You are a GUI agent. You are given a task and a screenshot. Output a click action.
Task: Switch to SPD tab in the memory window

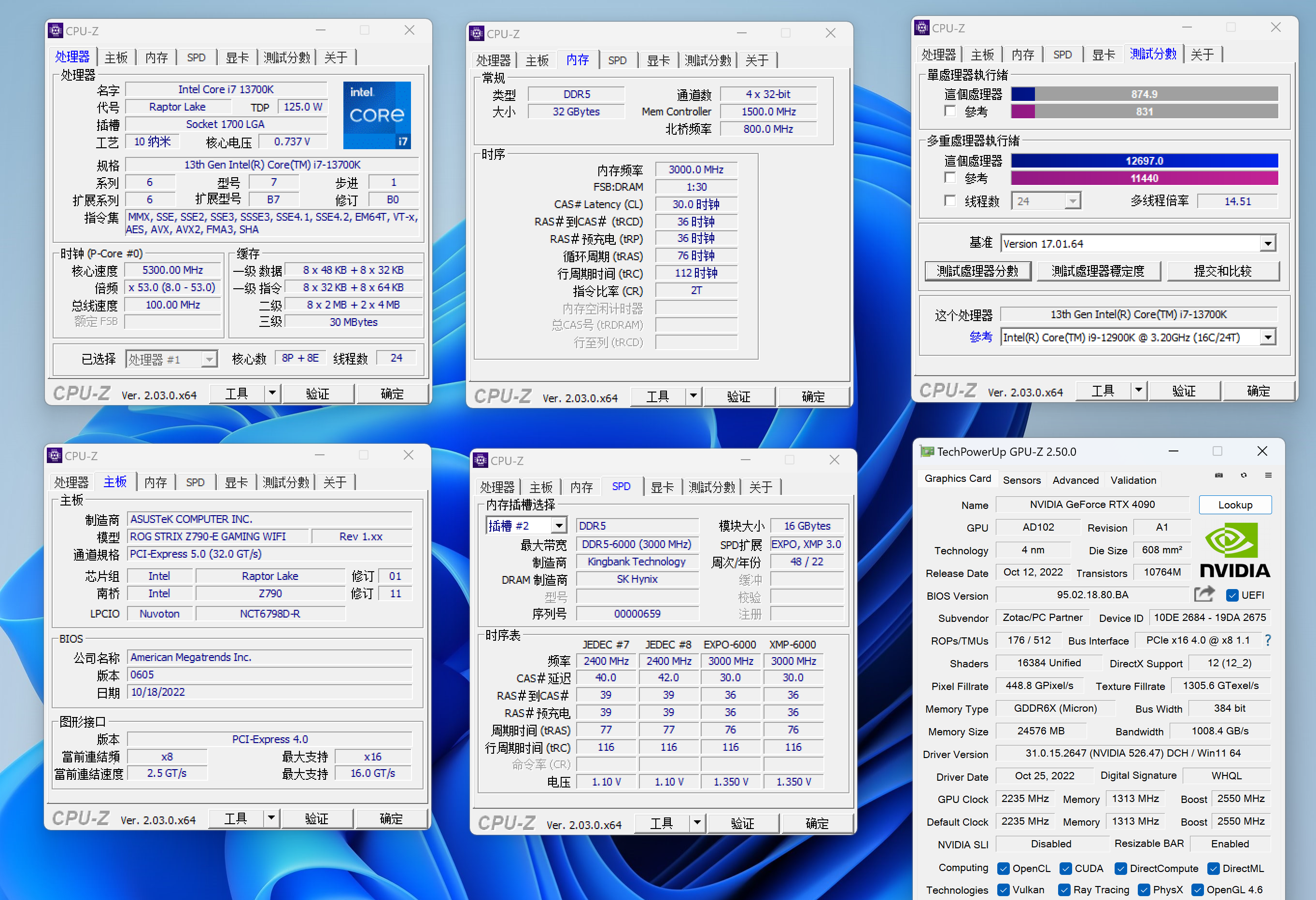click(617, 60)
